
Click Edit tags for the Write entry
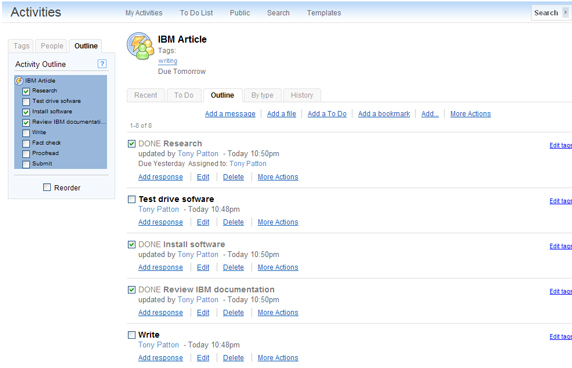click(561, 336)
